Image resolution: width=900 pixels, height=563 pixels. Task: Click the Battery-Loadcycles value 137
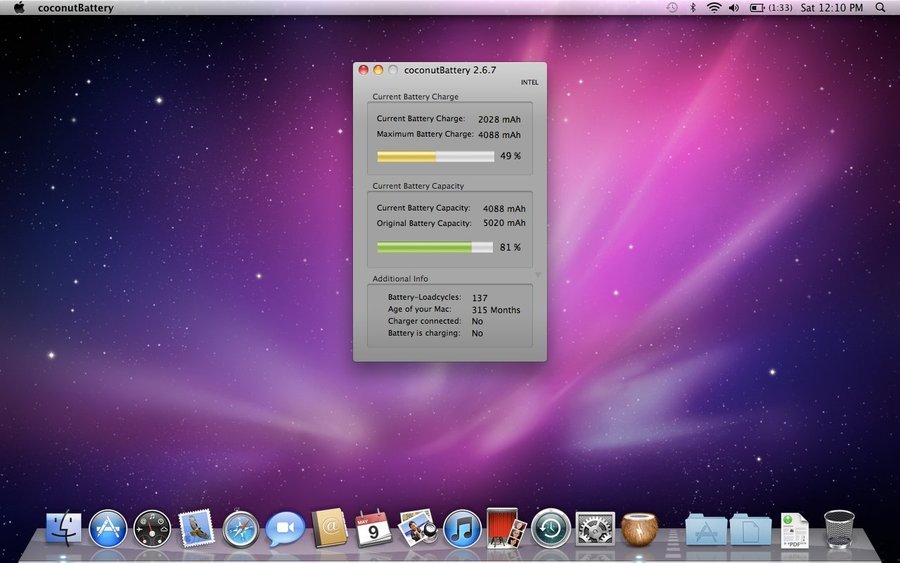click(480, 298)
